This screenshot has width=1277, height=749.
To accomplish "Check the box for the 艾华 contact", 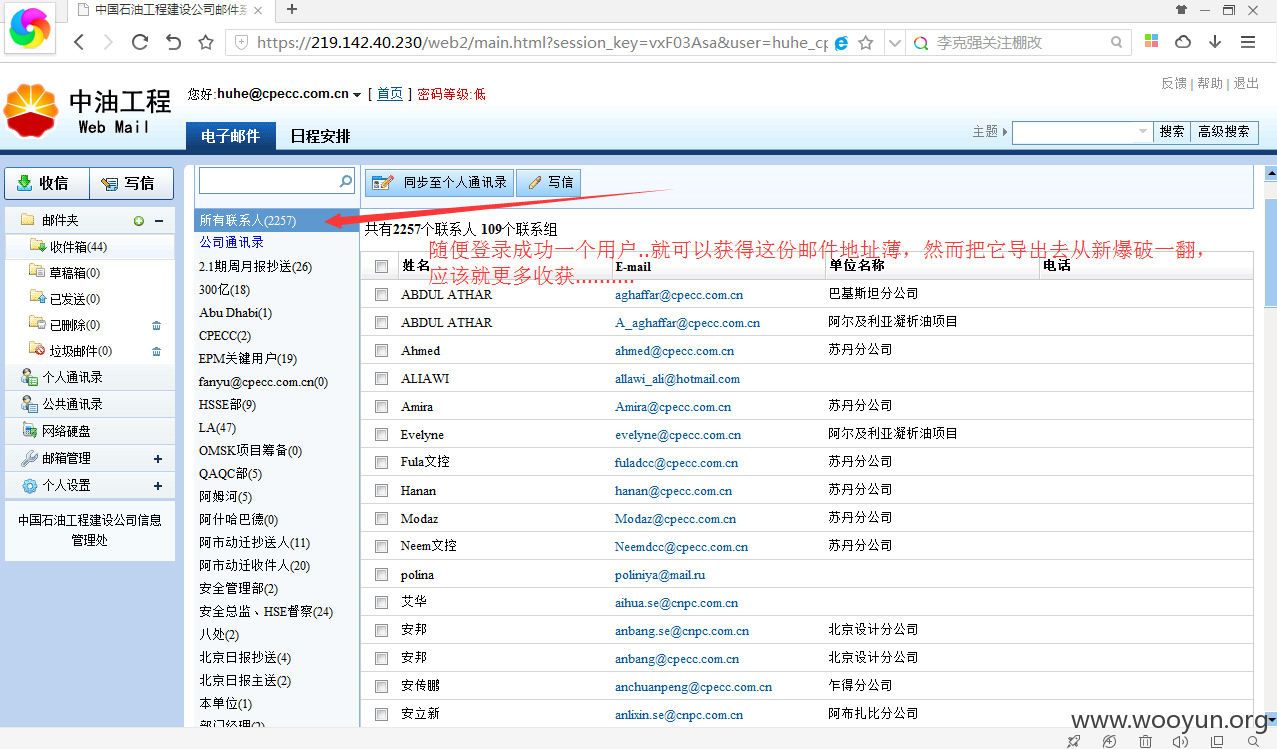I will coord(381,602).
